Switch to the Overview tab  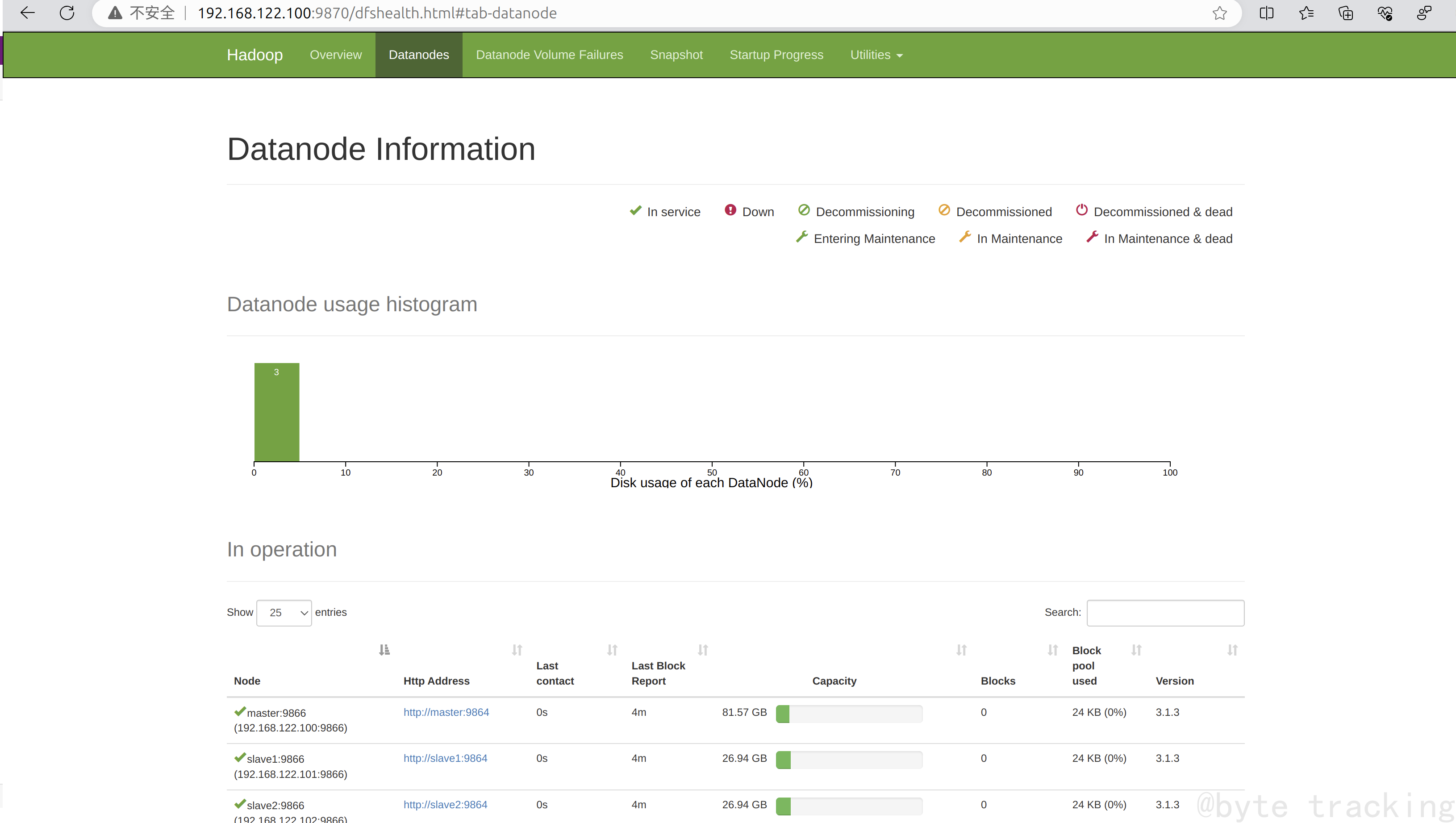tap(336, 55)
